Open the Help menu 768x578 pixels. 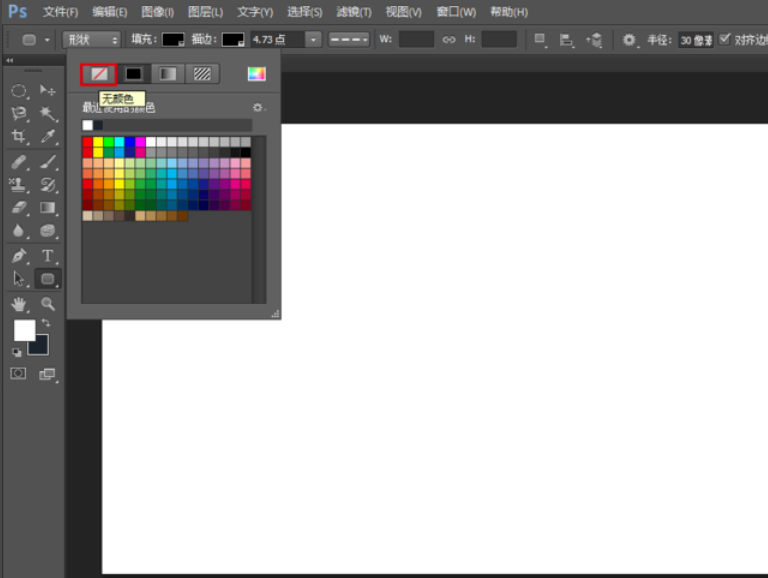tap(509, 12)
